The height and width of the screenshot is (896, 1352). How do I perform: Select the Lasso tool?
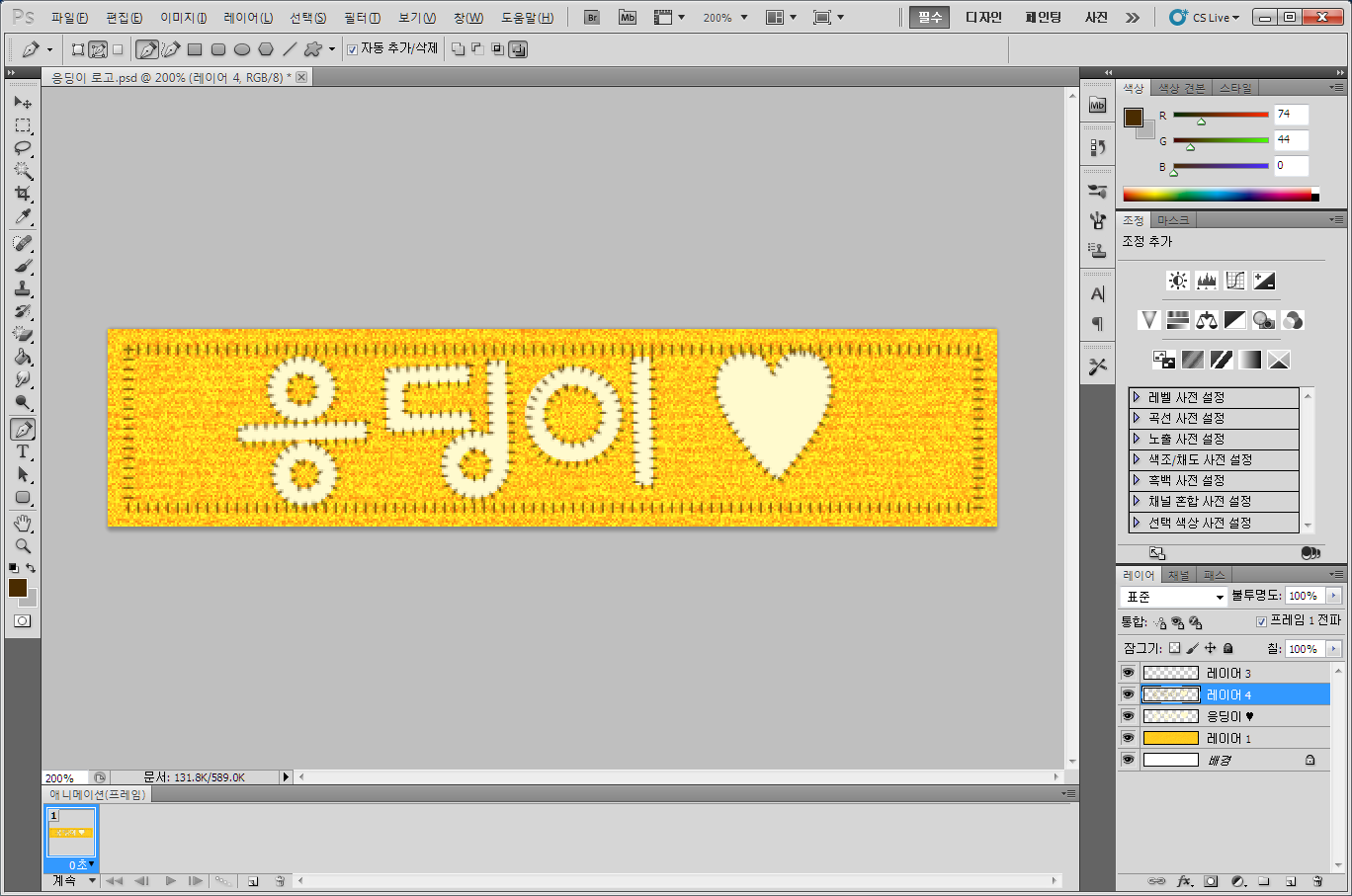coord(23,148)
